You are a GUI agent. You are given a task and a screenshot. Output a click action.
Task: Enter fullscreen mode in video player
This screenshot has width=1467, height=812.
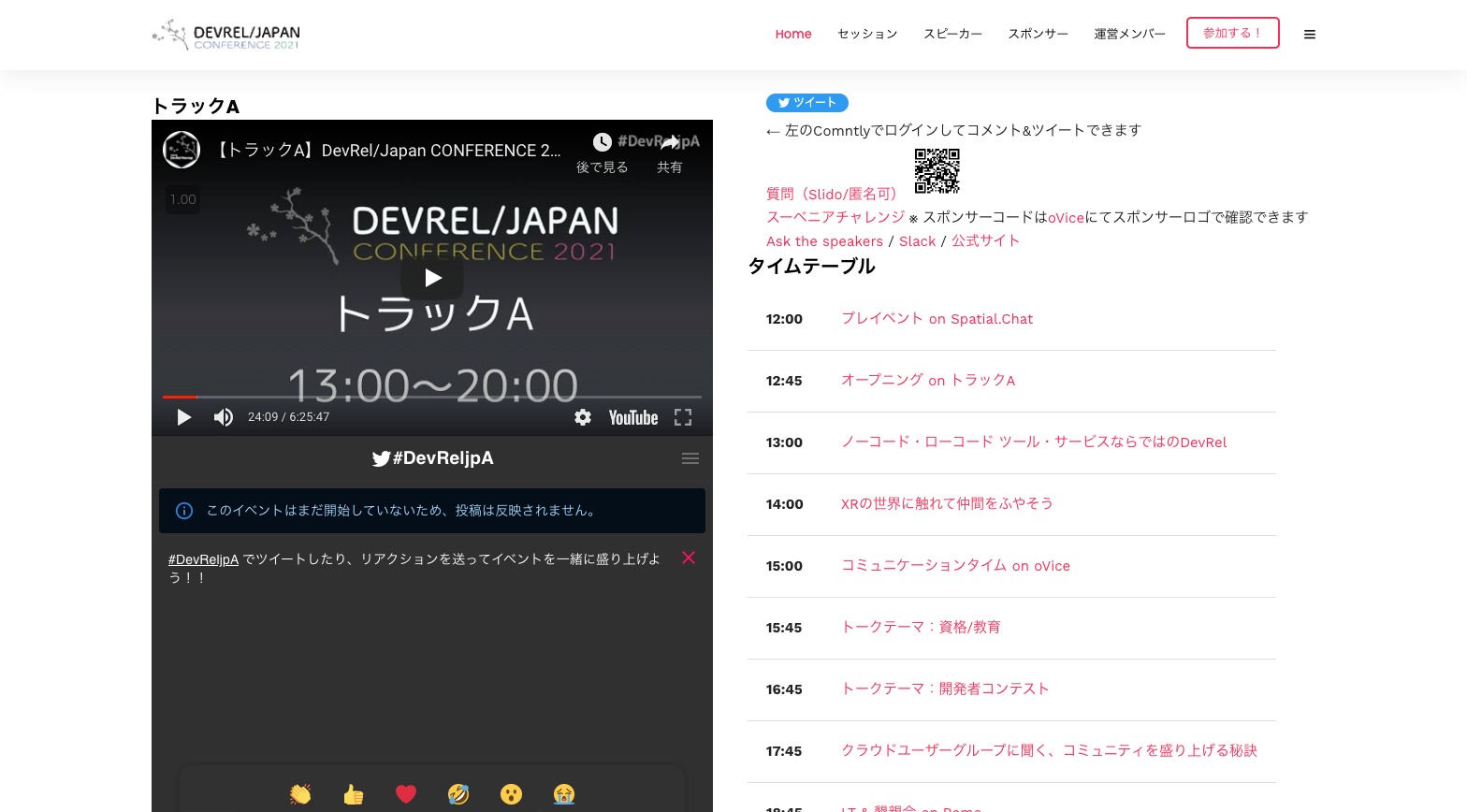click(683, 417)
